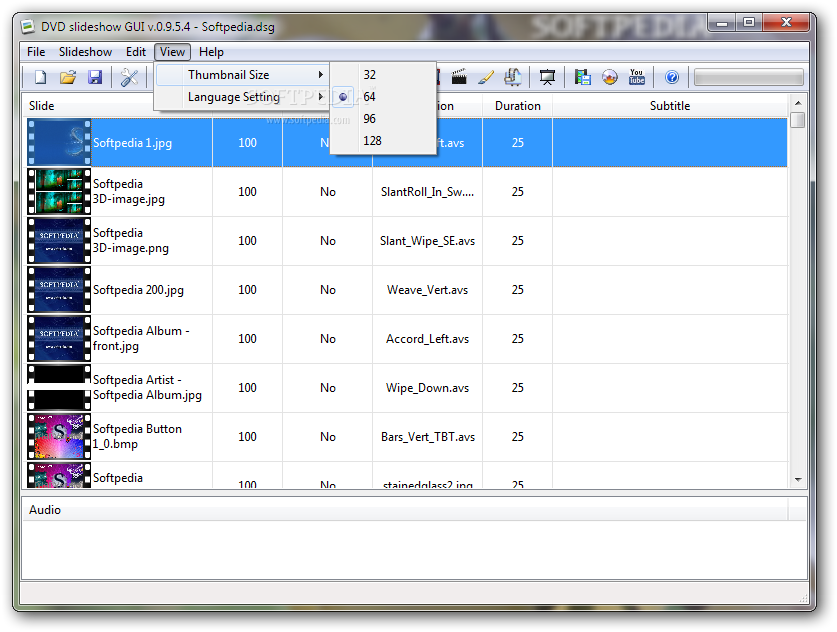Select thumbnail size 64 radio option
837x632 pixels.
tap(343, 97)
